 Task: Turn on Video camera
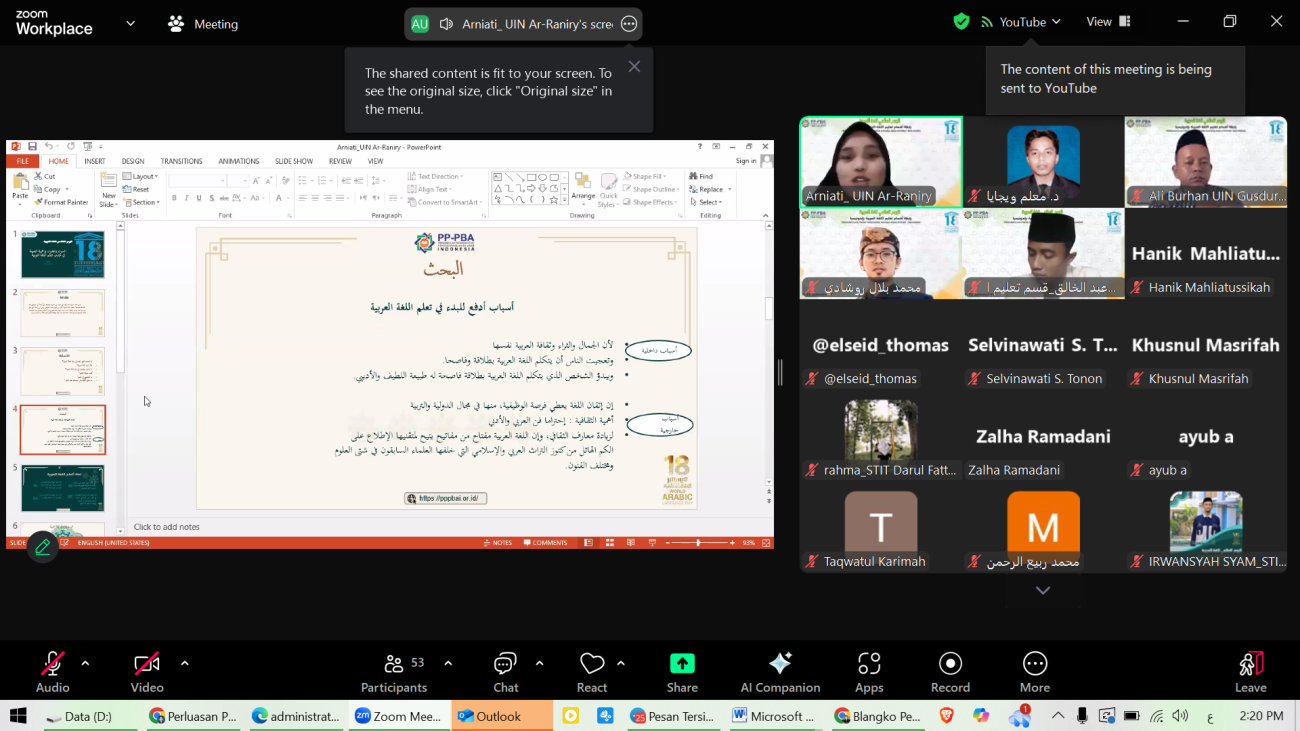point(147,672)
